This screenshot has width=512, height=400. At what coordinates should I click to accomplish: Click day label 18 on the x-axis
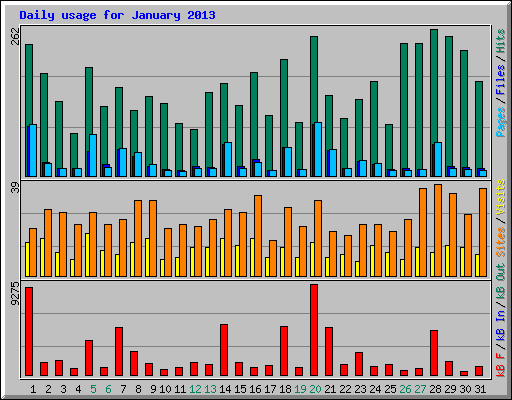(x=285, y=389)
